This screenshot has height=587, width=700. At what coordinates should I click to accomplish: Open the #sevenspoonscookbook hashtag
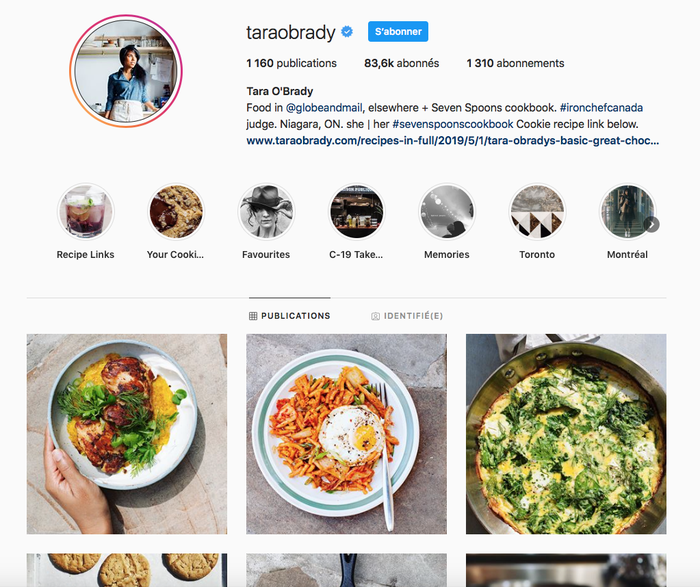[453, 124]
